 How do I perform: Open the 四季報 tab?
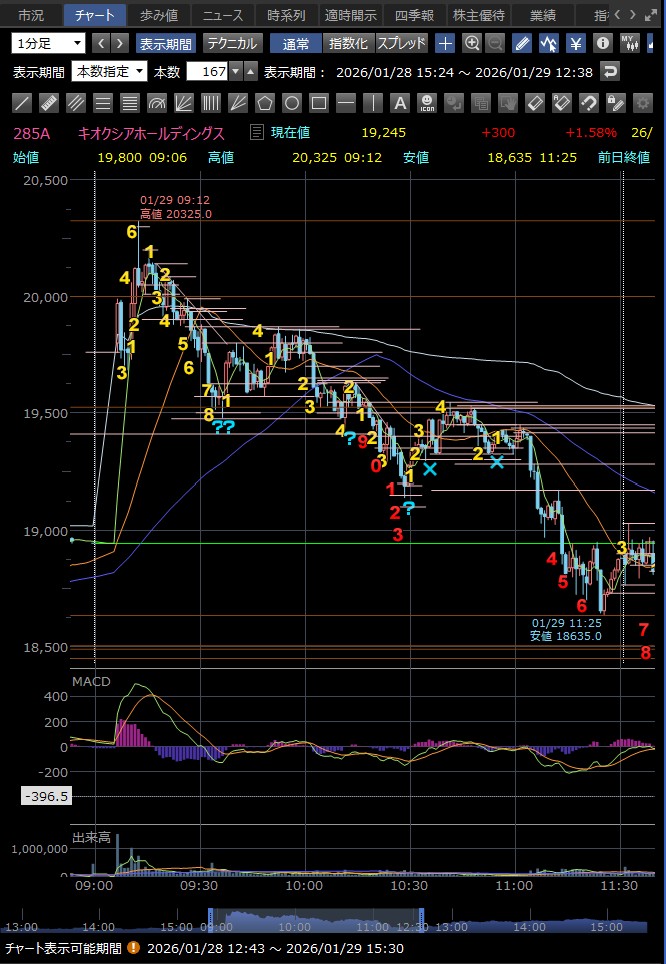pos(413,15)
